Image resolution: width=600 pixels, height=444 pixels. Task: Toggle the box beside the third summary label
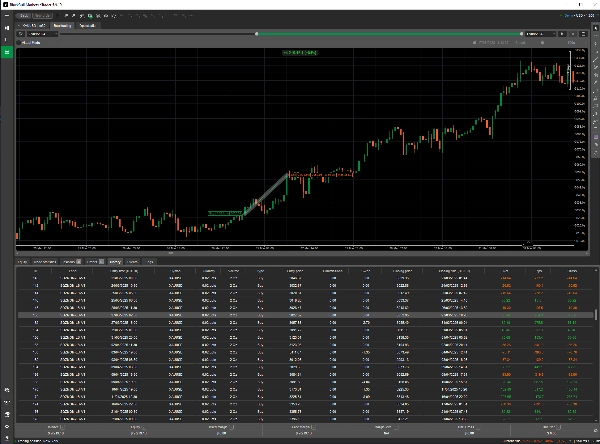[x=232, y=427]
